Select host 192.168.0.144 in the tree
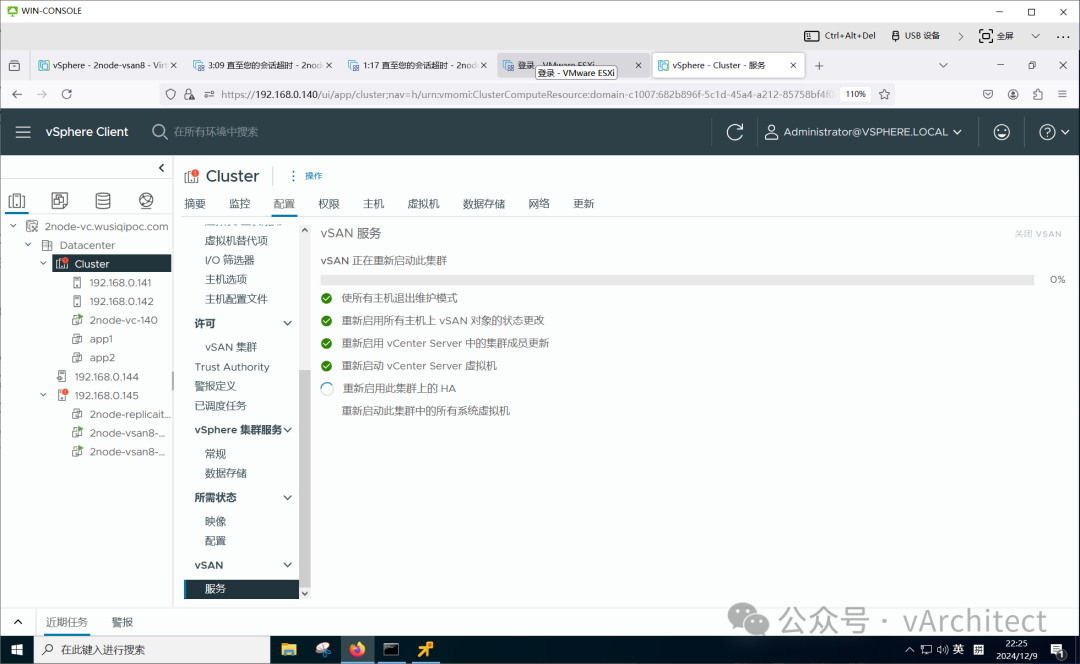The image size is (1080, 664). (x=106, y=376)
